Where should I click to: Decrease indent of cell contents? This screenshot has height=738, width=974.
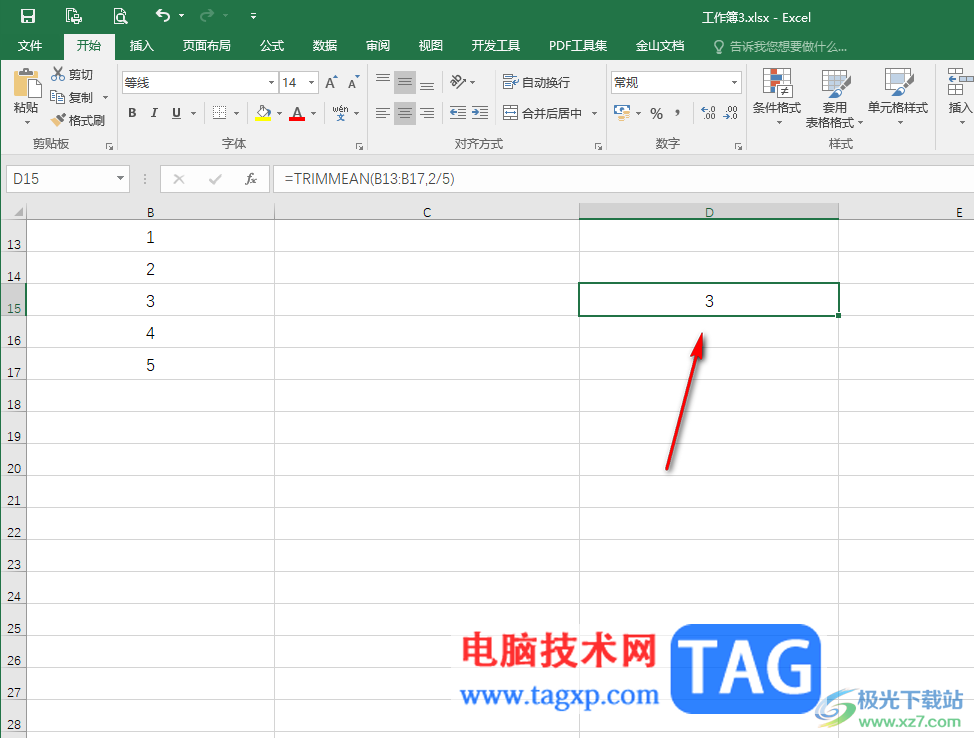(458, 112)
